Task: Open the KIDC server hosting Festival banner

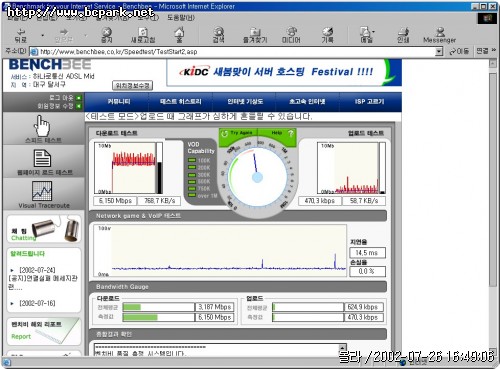Action: [x=284, y=72]
